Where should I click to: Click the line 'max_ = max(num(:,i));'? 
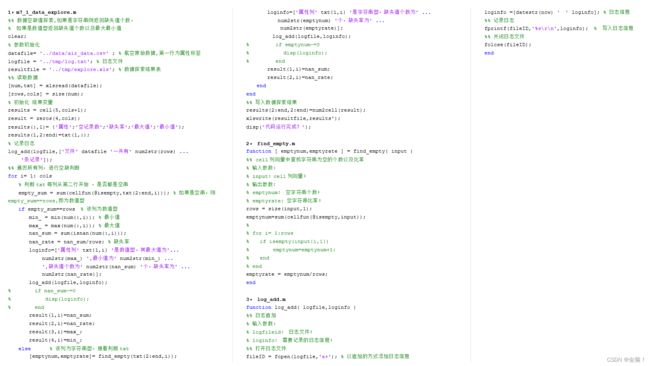point(74,225)
